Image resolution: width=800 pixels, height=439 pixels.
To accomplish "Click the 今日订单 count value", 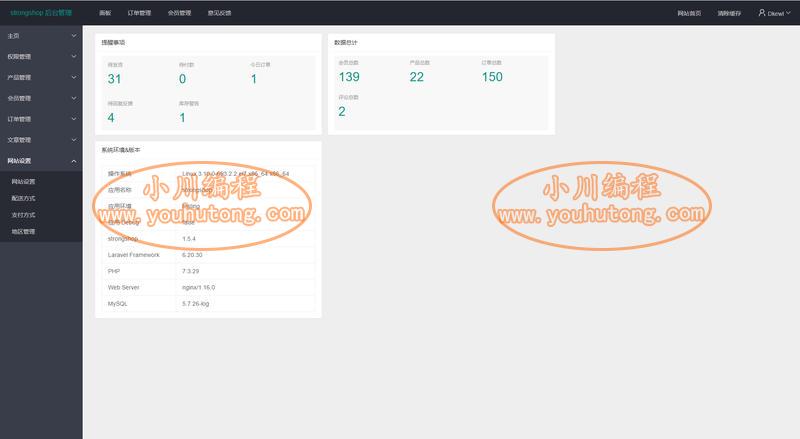I will [x=254, y=79].
